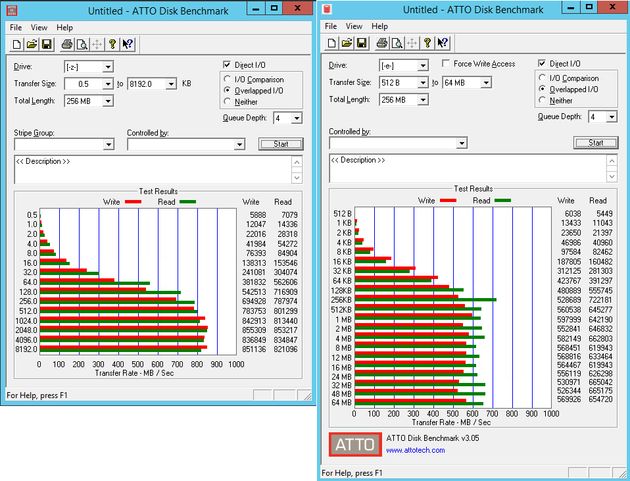Click green Read legend swatch in right window
The width and height of the screenshot is (630, 481).
click(x=503, y=201)
